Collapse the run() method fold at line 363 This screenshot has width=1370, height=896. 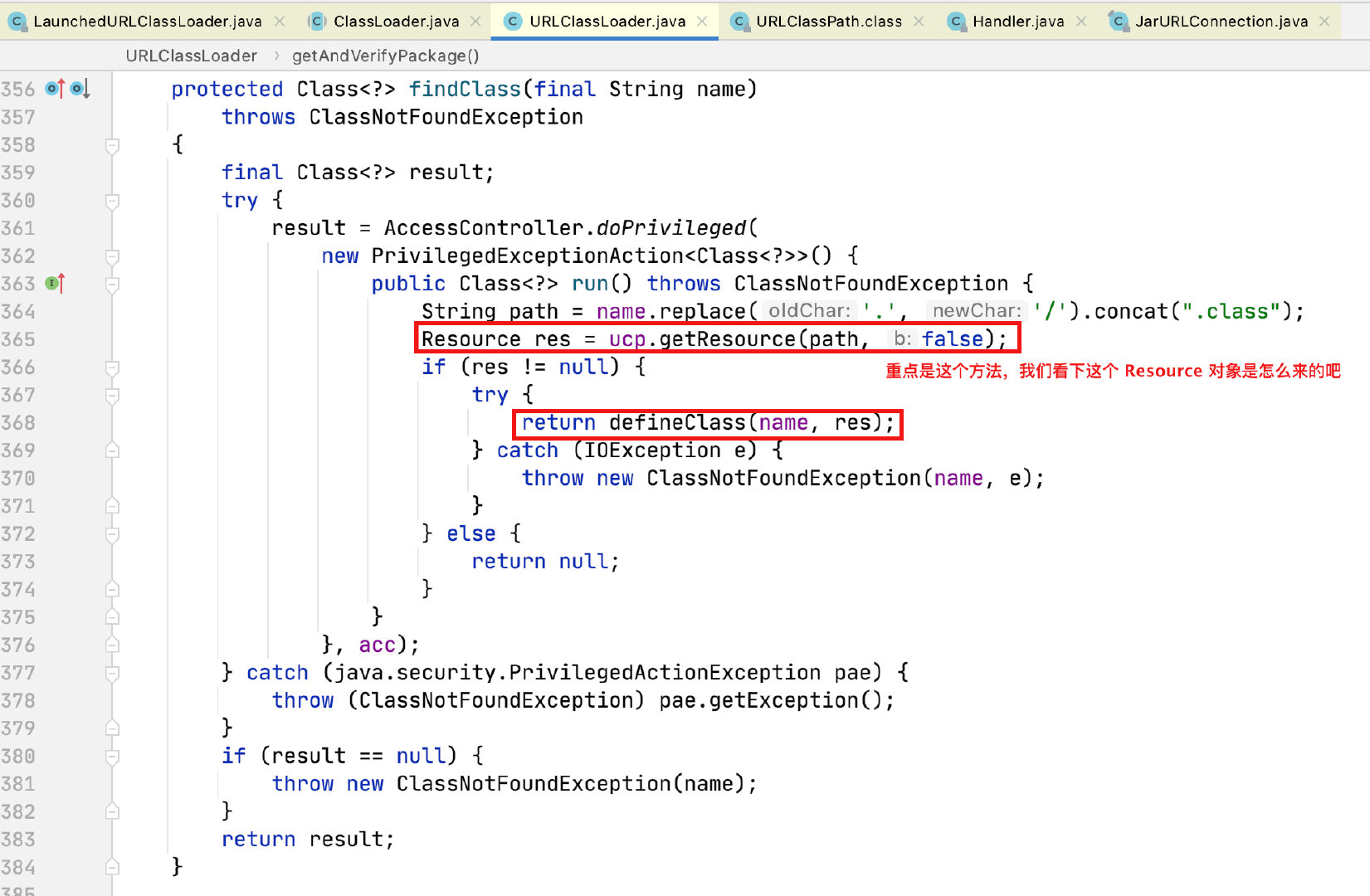tap(112, 284)
